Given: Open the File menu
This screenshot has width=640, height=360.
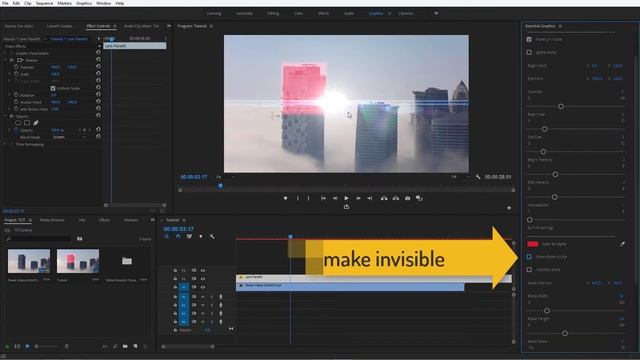Looking at the screenshot, I should (x=5, y=3).
